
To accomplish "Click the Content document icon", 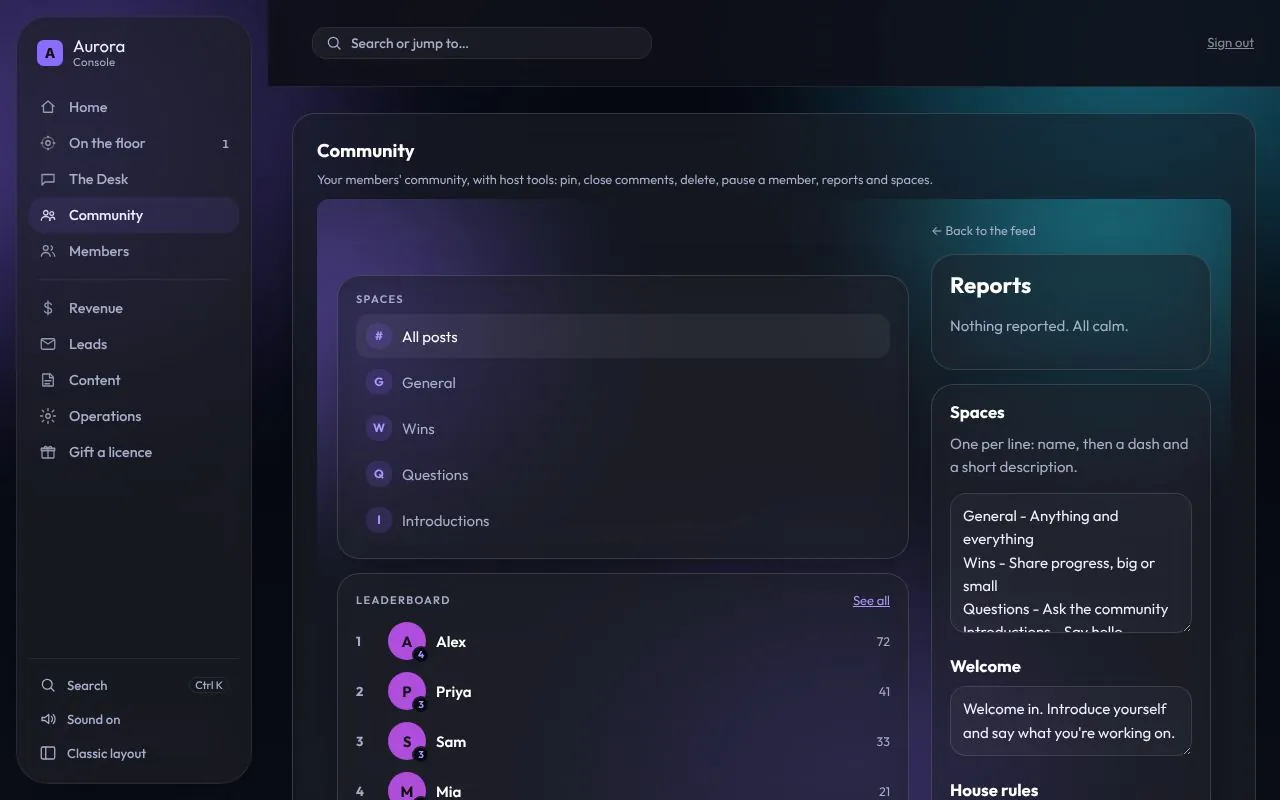I will click(x=48, y=380).
